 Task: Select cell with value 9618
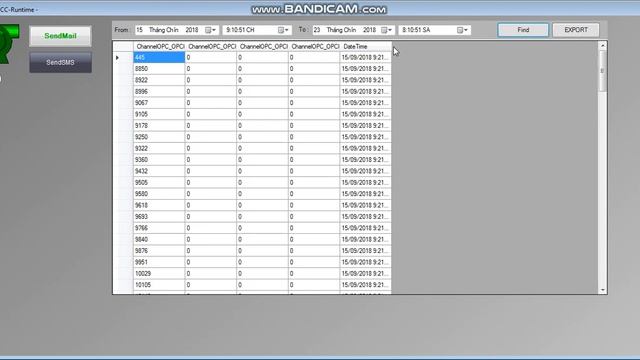pos(159,205)
